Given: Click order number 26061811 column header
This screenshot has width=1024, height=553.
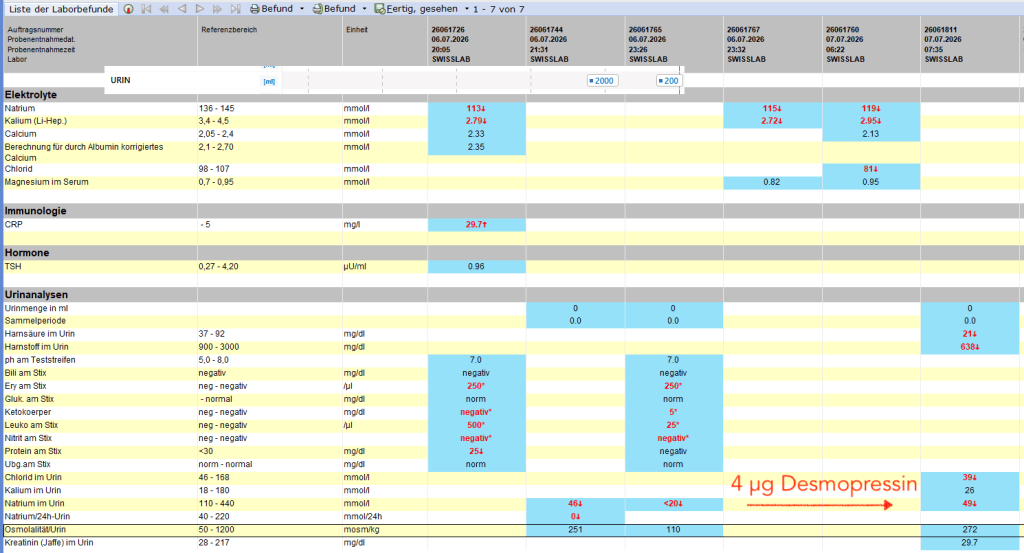Looking at the screenshot, I should click(940, 30).
